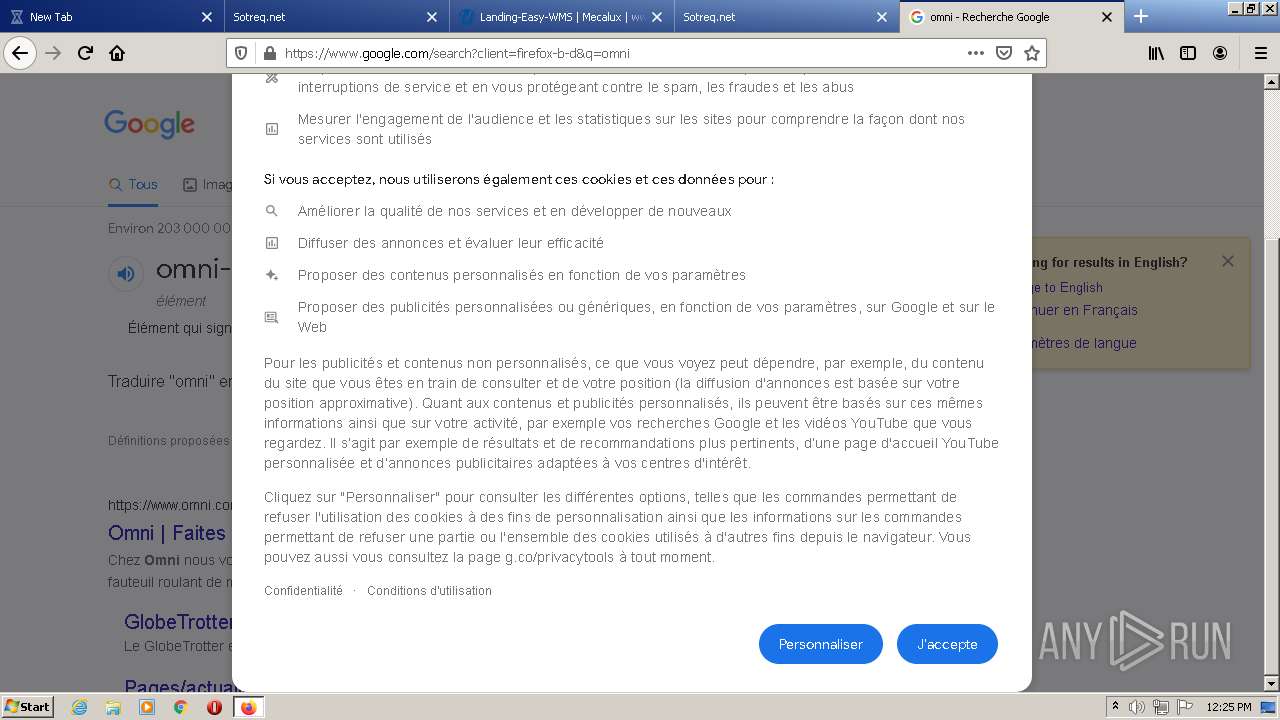Click the 12:25 PM clock
The height and width of the screenshot is (720, 1280).
(1229, 707)
